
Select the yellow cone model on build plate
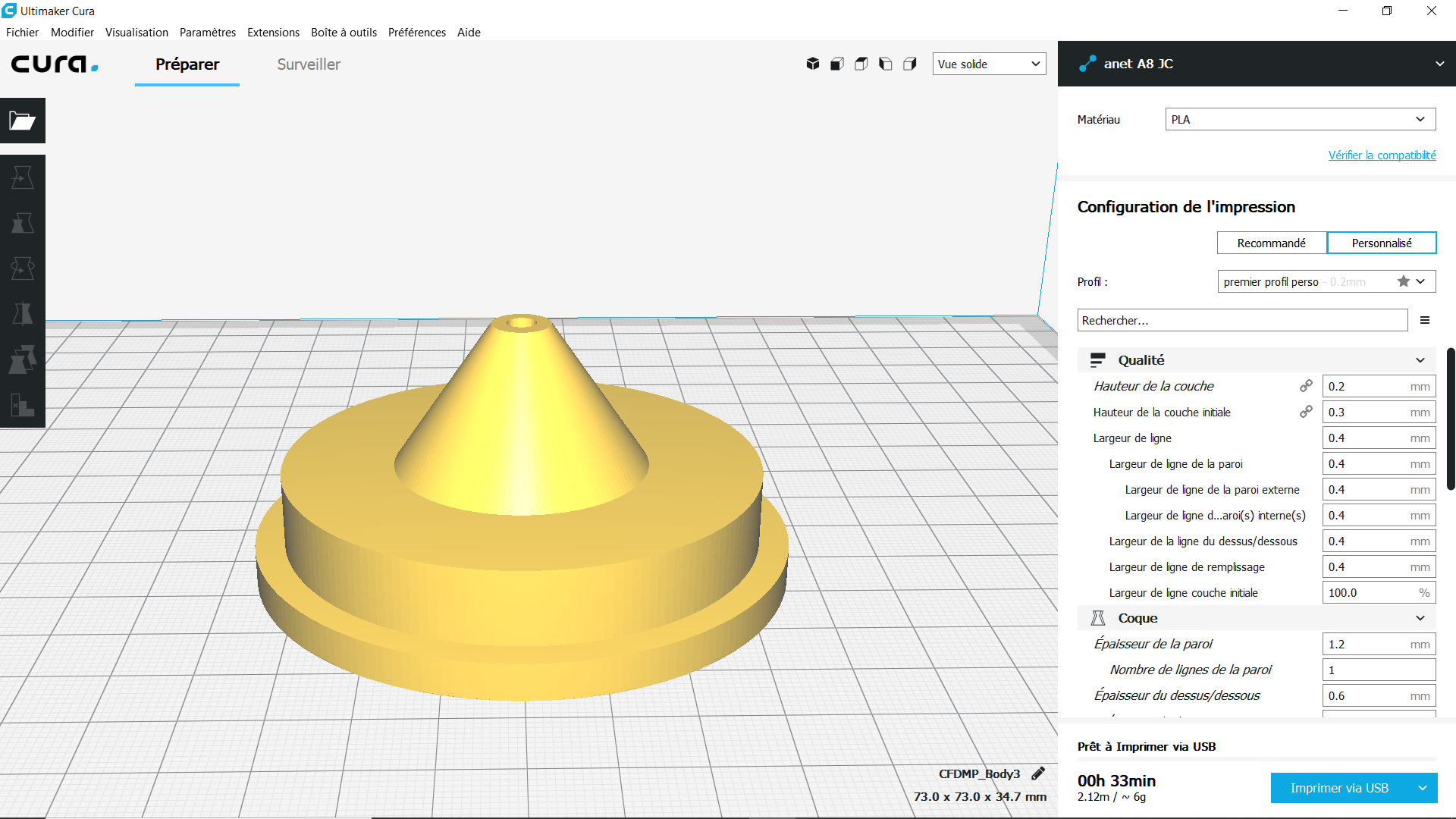(x=522, y=508)
